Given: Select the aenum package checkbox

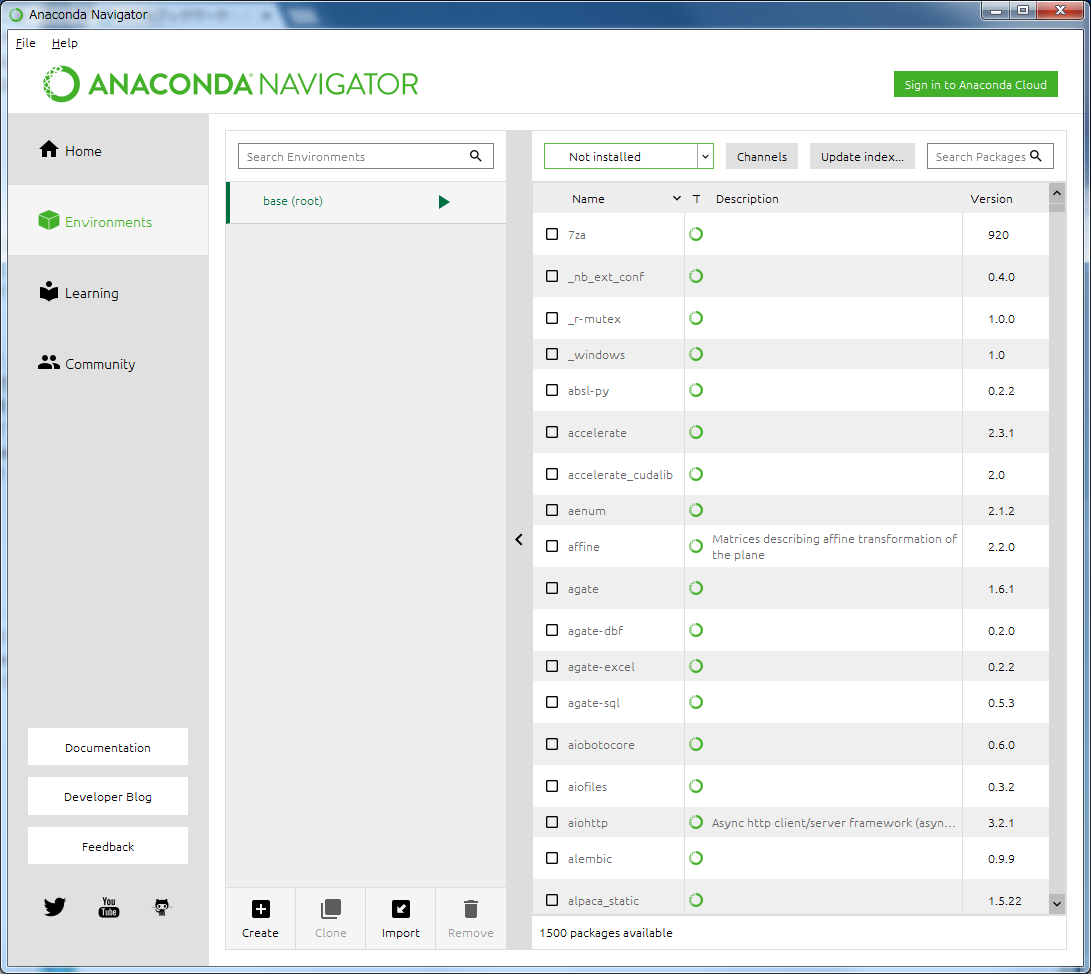Looking at the screenshot, I should pos(552,510).
